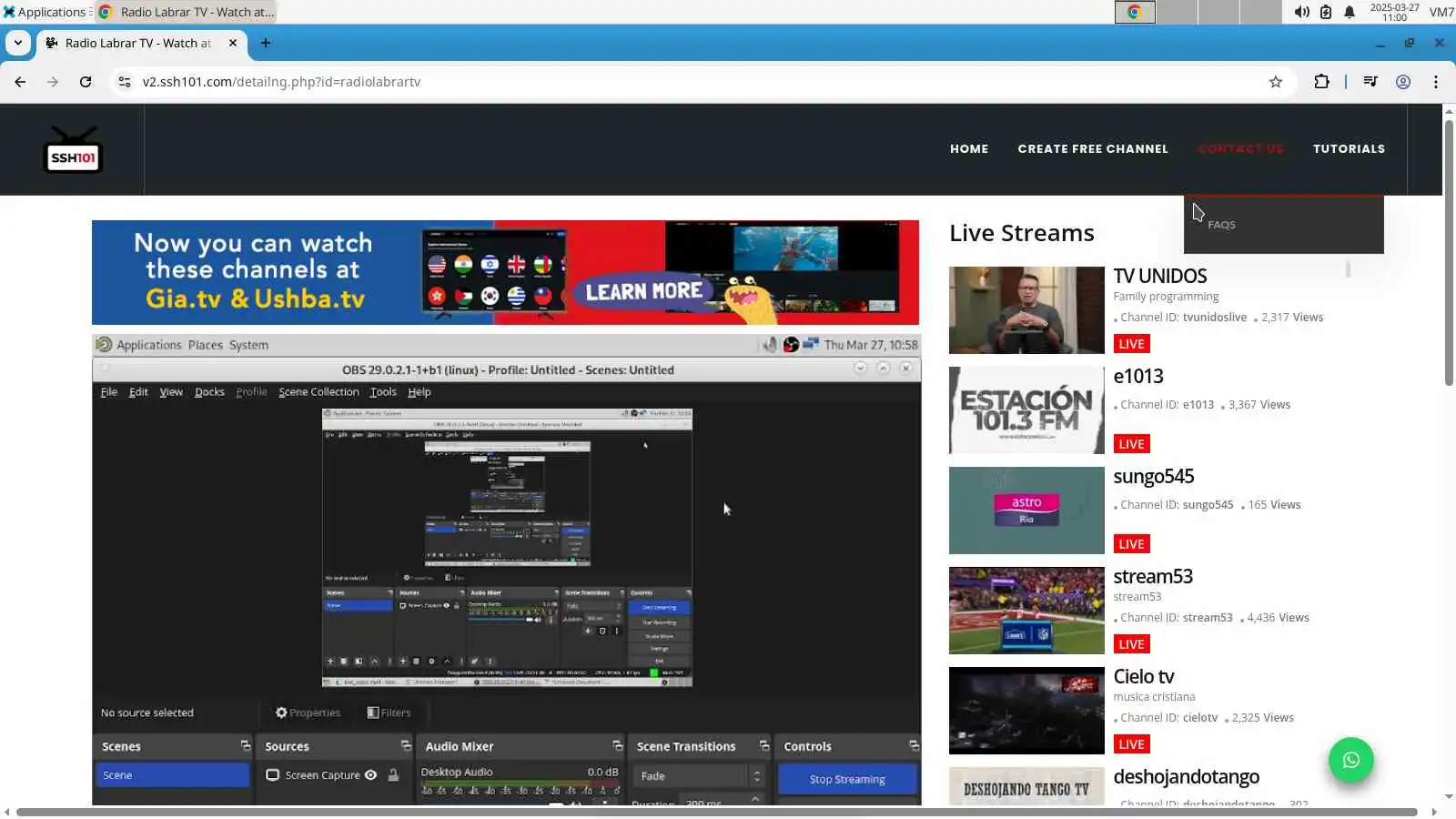Click the astro Ria stream thumbnail
1456x819 pixels.
[x=1026, y=511]
